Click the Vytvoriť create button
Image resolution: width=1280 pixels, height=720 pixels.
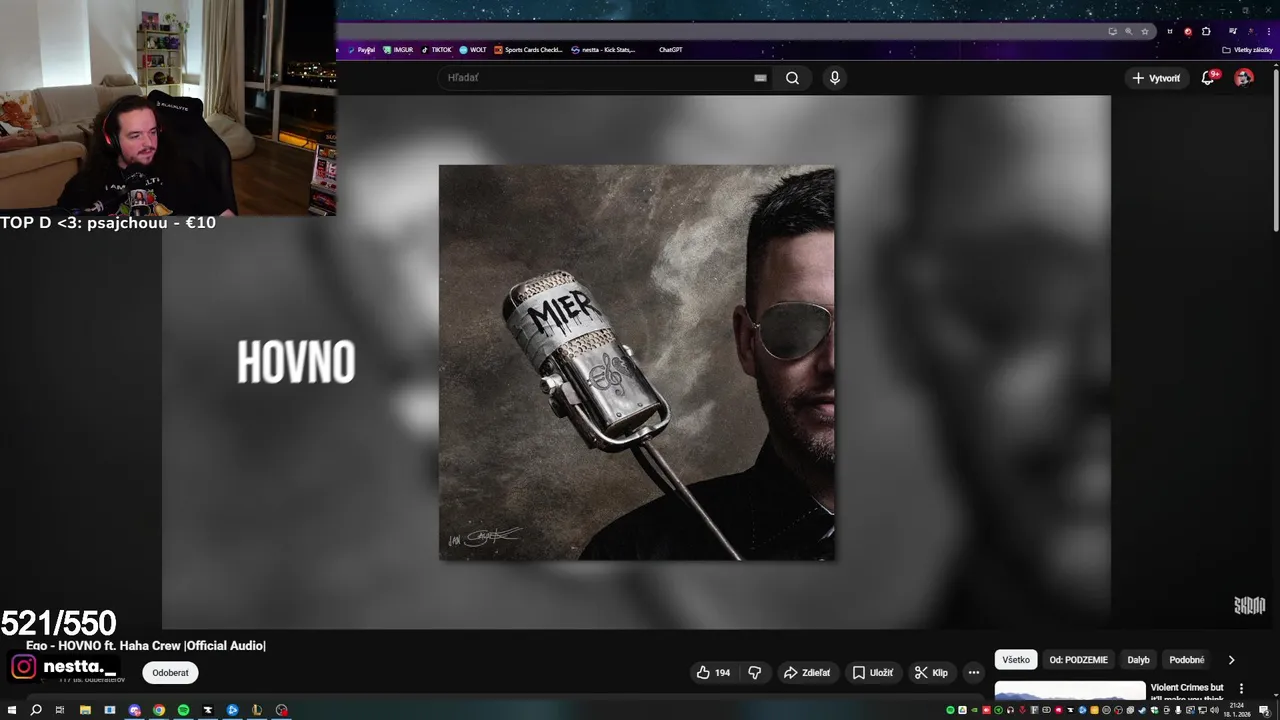click(x=1156, y=78)
